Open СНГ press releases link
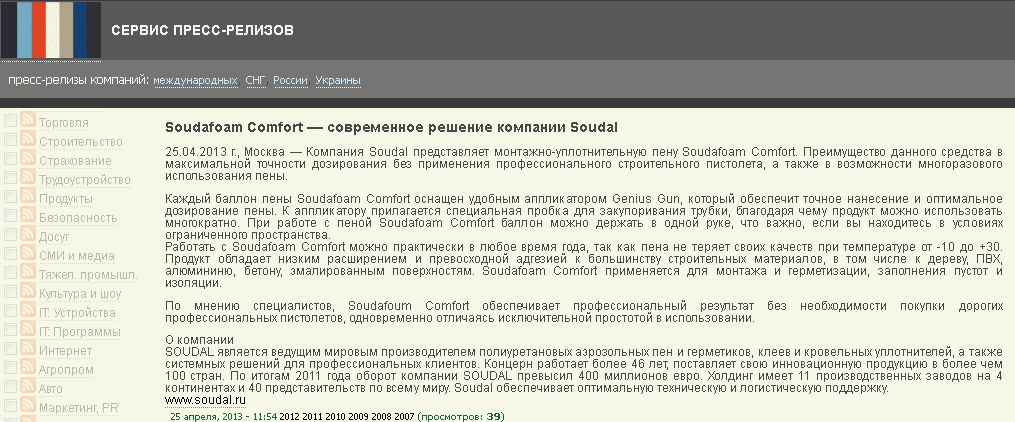Viewport: 1015px width, 422px height. tap(256, 81)
